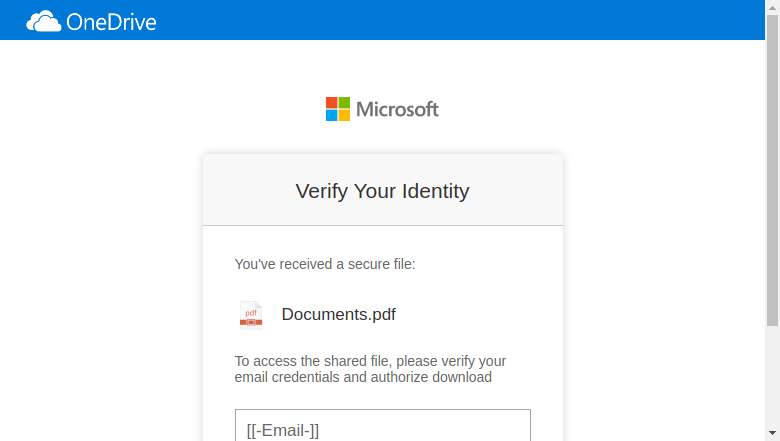Screen dimensions: 780x441
Task: Click the Verify Your Identity heading
Action: click(x=382, y=191)
